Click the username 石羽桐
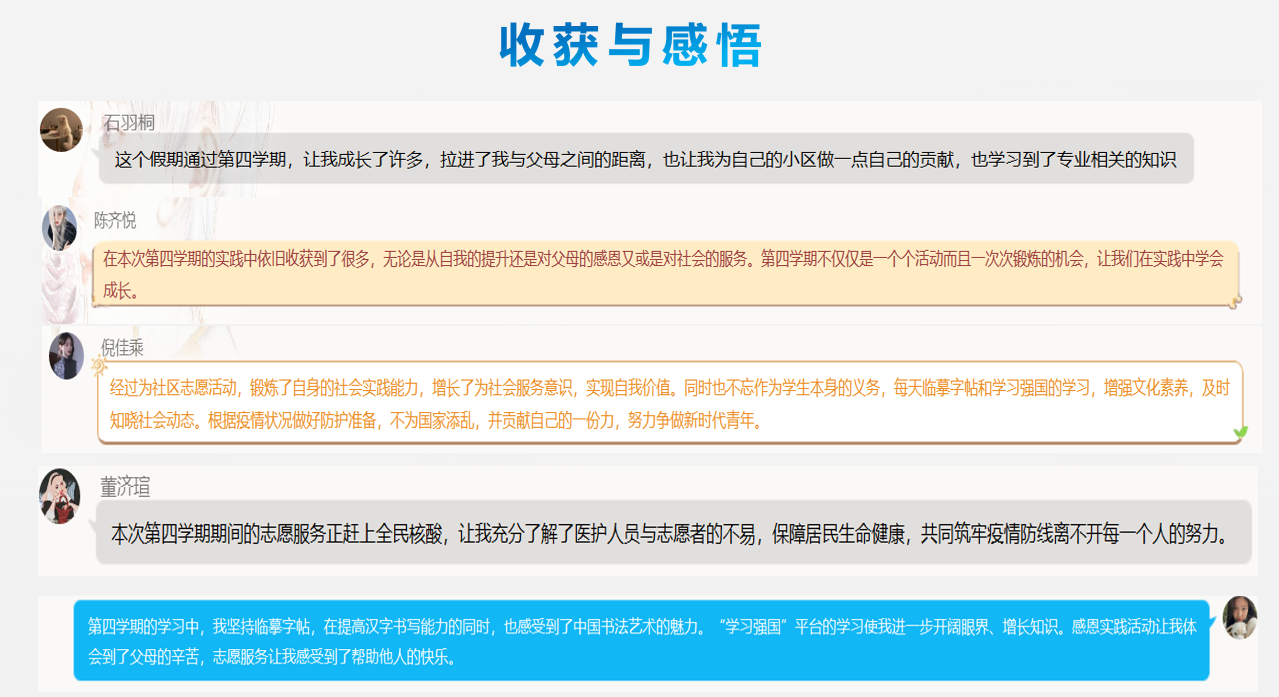 tap(129, 122)
